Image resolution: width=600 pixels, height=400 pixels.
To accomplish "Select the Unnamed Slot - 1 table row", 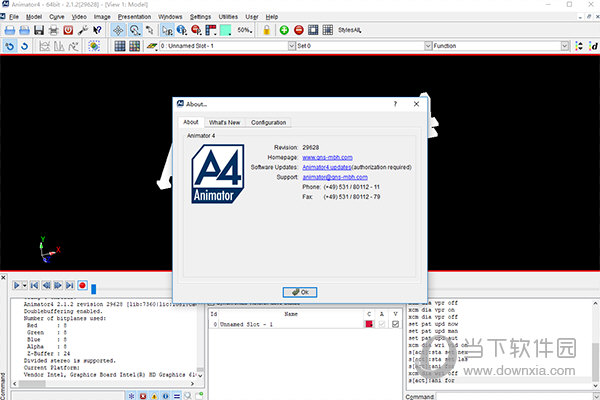I will coord(305,324).
